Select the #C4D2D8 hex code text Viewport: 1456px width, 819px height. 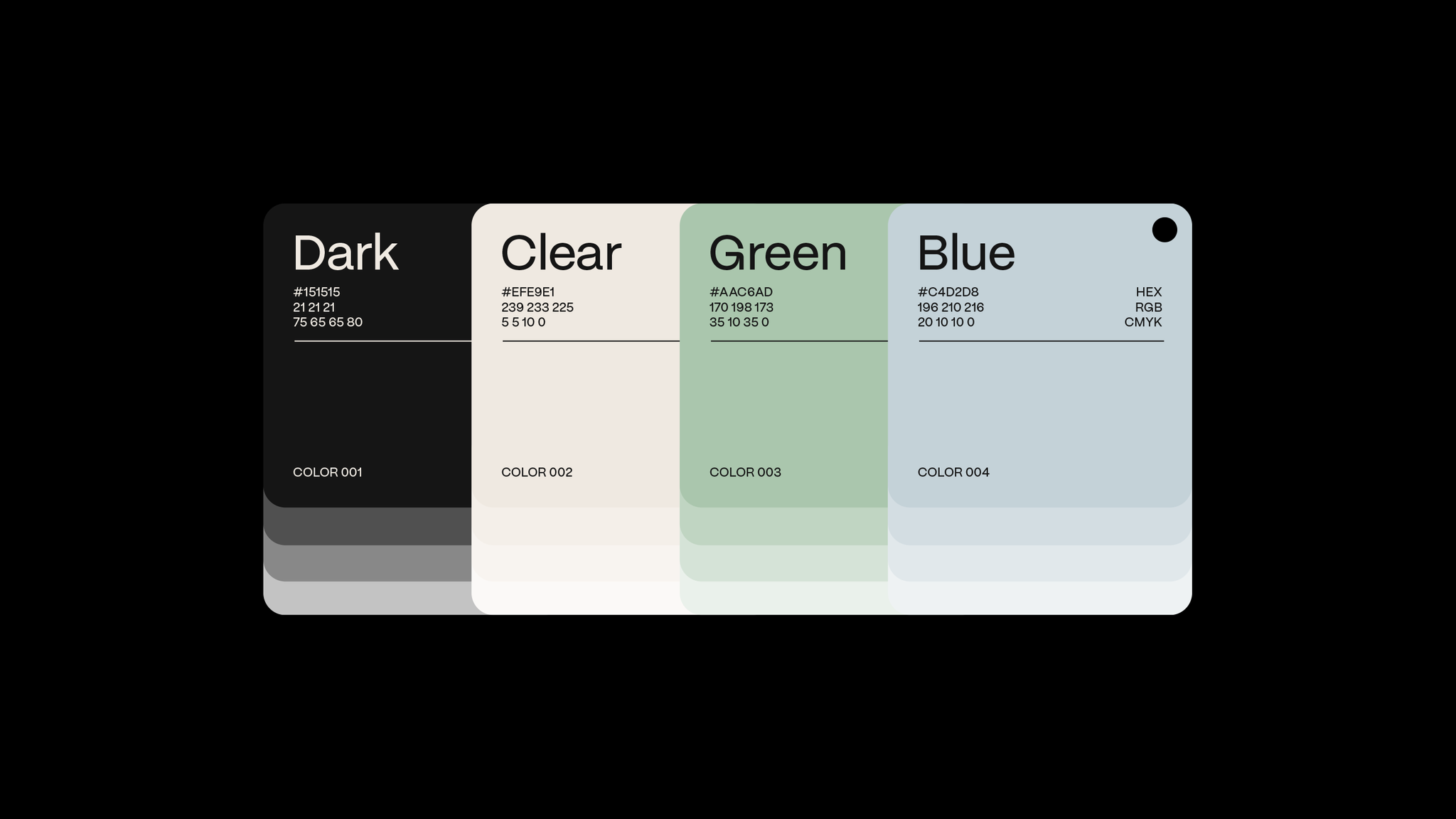tap(948, 292)
